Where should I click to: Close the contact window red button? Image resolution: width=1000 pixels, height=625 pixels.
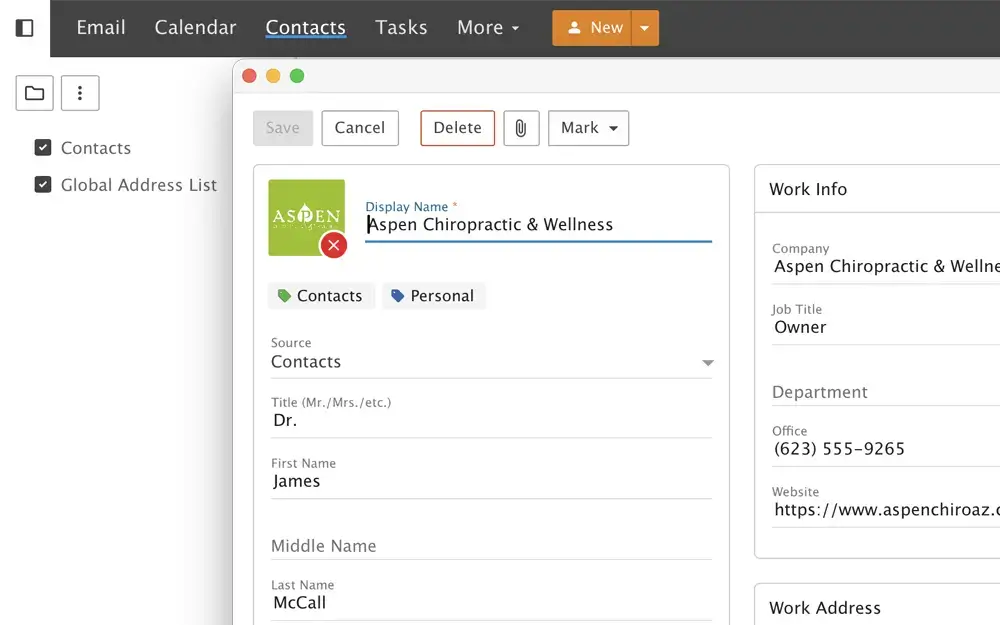(249, 76)
